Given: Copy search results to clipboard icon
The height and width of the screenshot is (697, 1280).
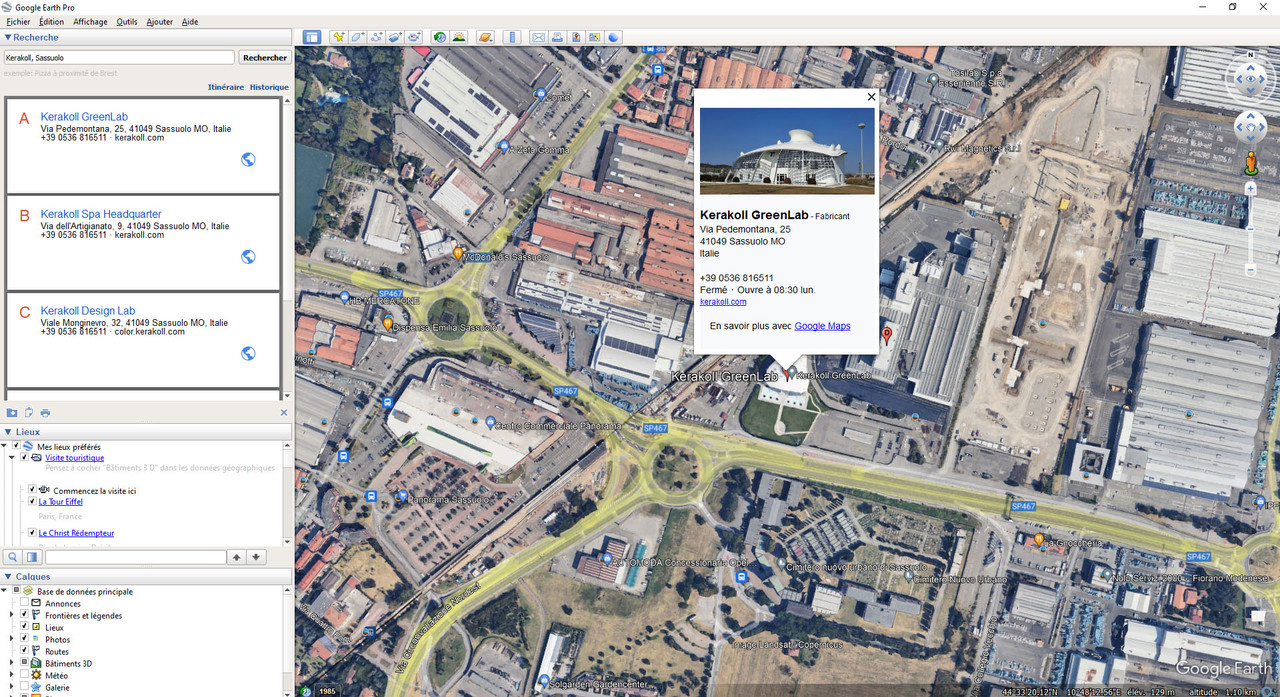Looking at the screenshot, I should (29, 412).
